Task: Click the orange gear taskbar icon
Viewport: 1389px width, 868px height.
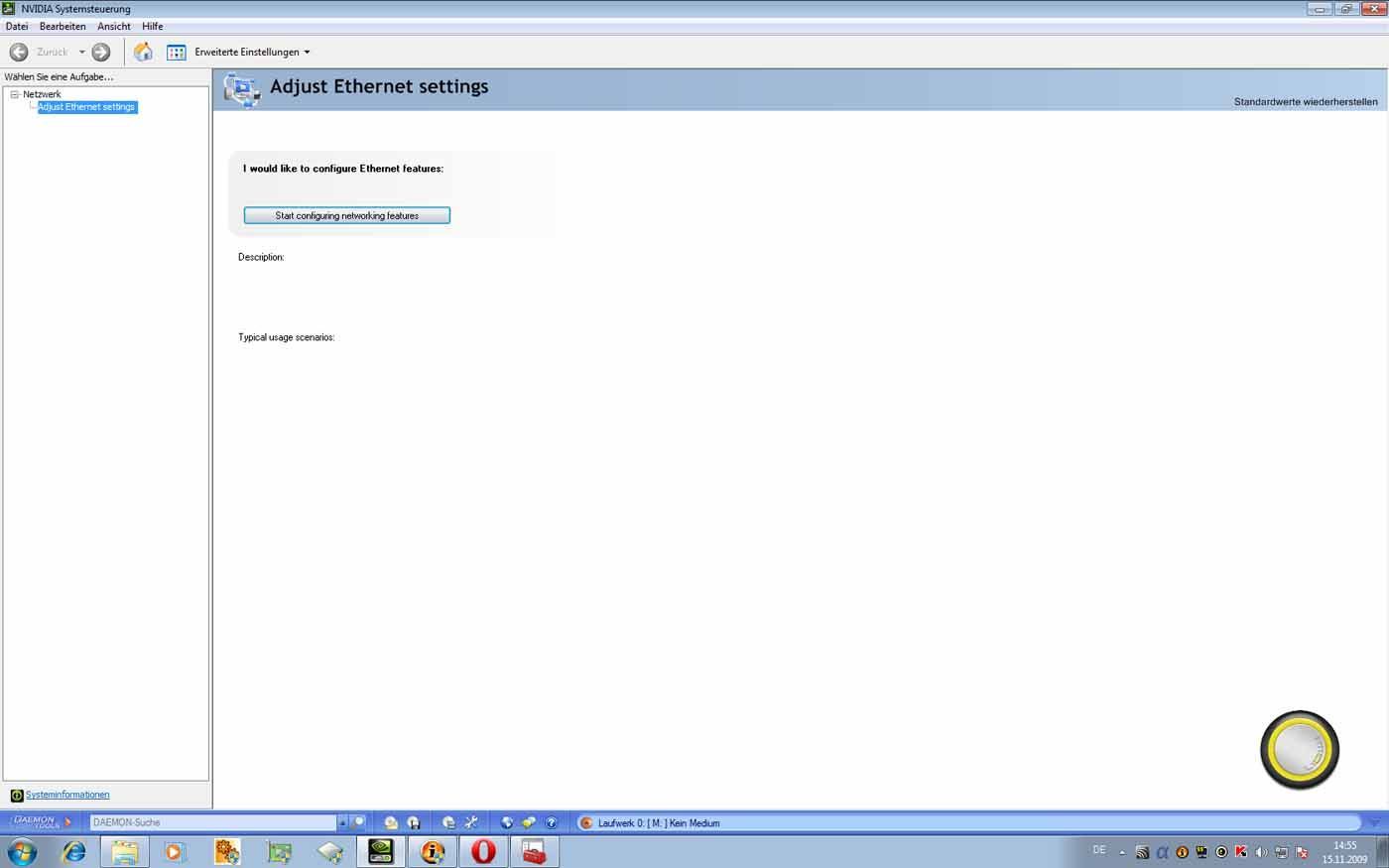Action: click(x=227, y=851)
